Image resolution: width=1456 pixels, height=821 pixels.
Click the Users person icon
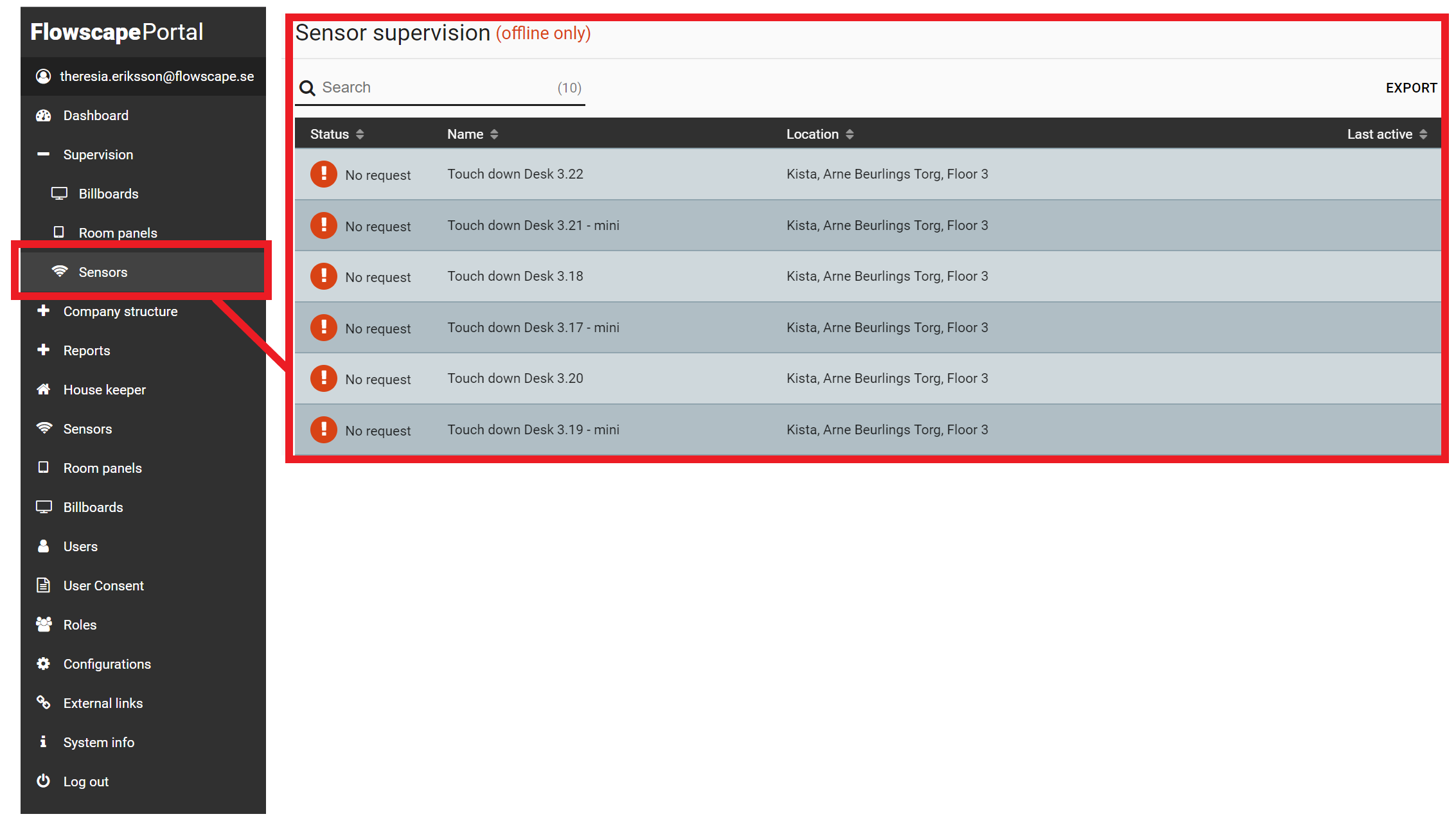(43, 546)
